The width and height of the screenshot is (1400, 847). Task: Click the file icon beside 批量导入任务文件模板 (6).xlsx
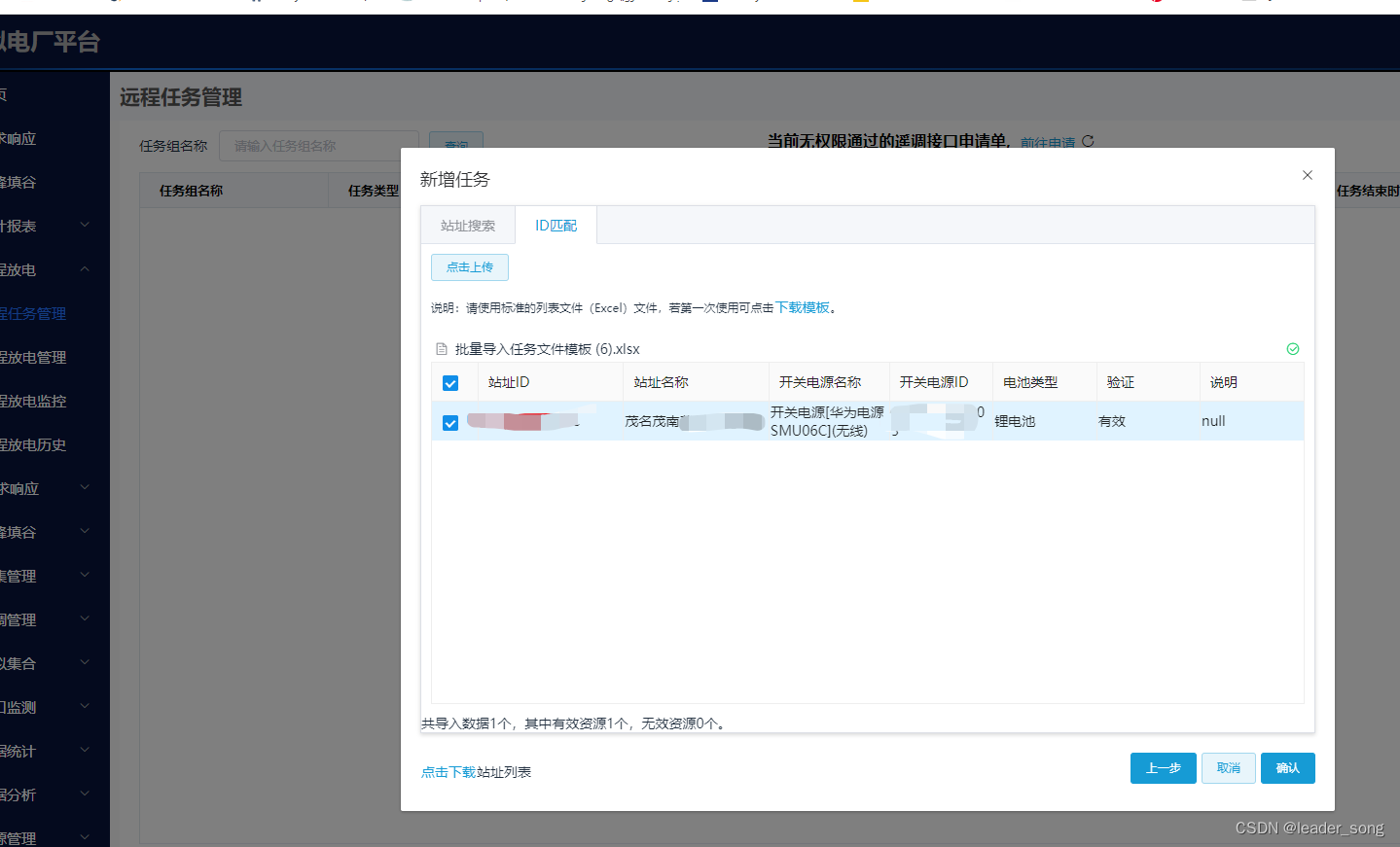(442, 349)
